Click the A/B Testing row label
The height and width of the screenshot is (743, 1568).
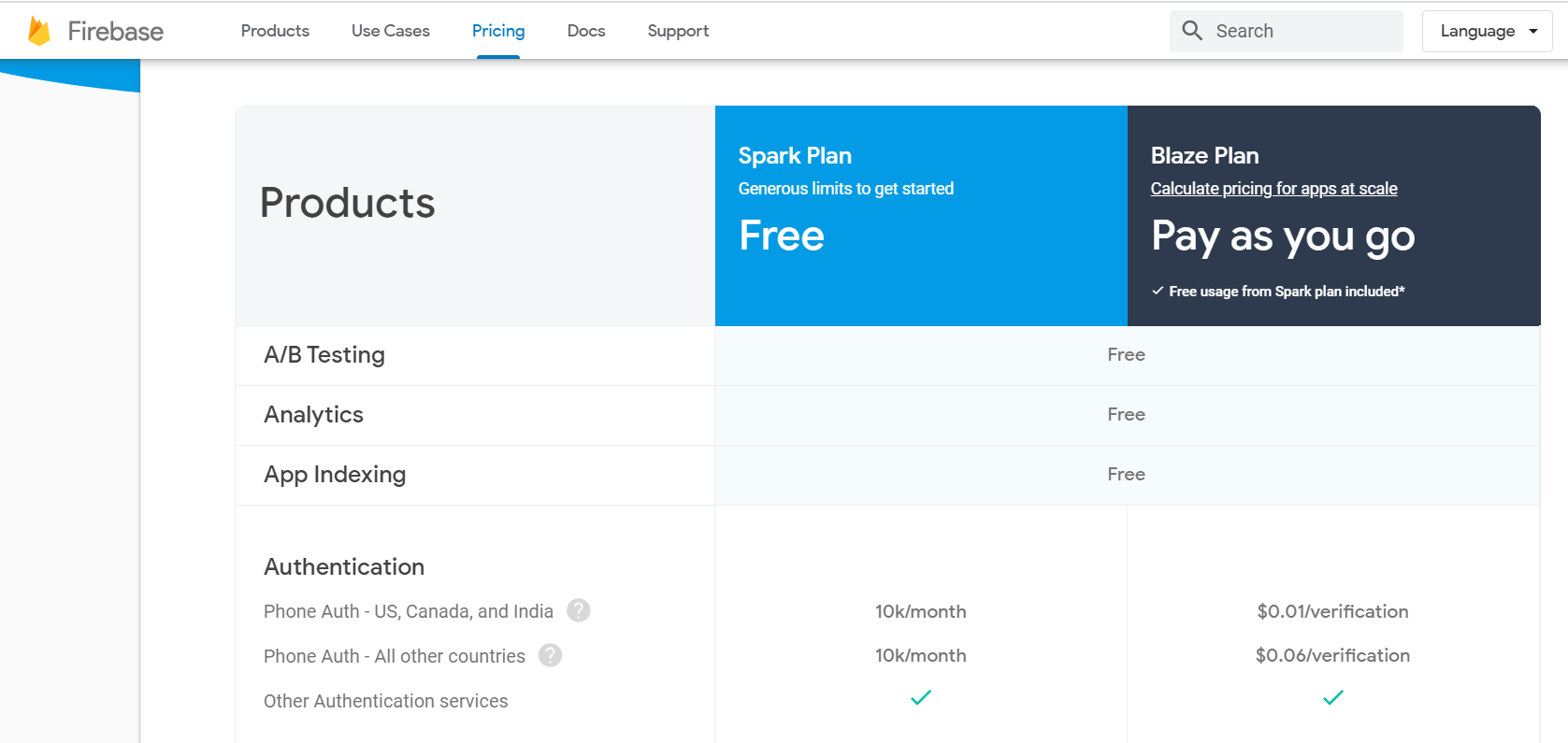pyautogui.click(x=324, y=355)
